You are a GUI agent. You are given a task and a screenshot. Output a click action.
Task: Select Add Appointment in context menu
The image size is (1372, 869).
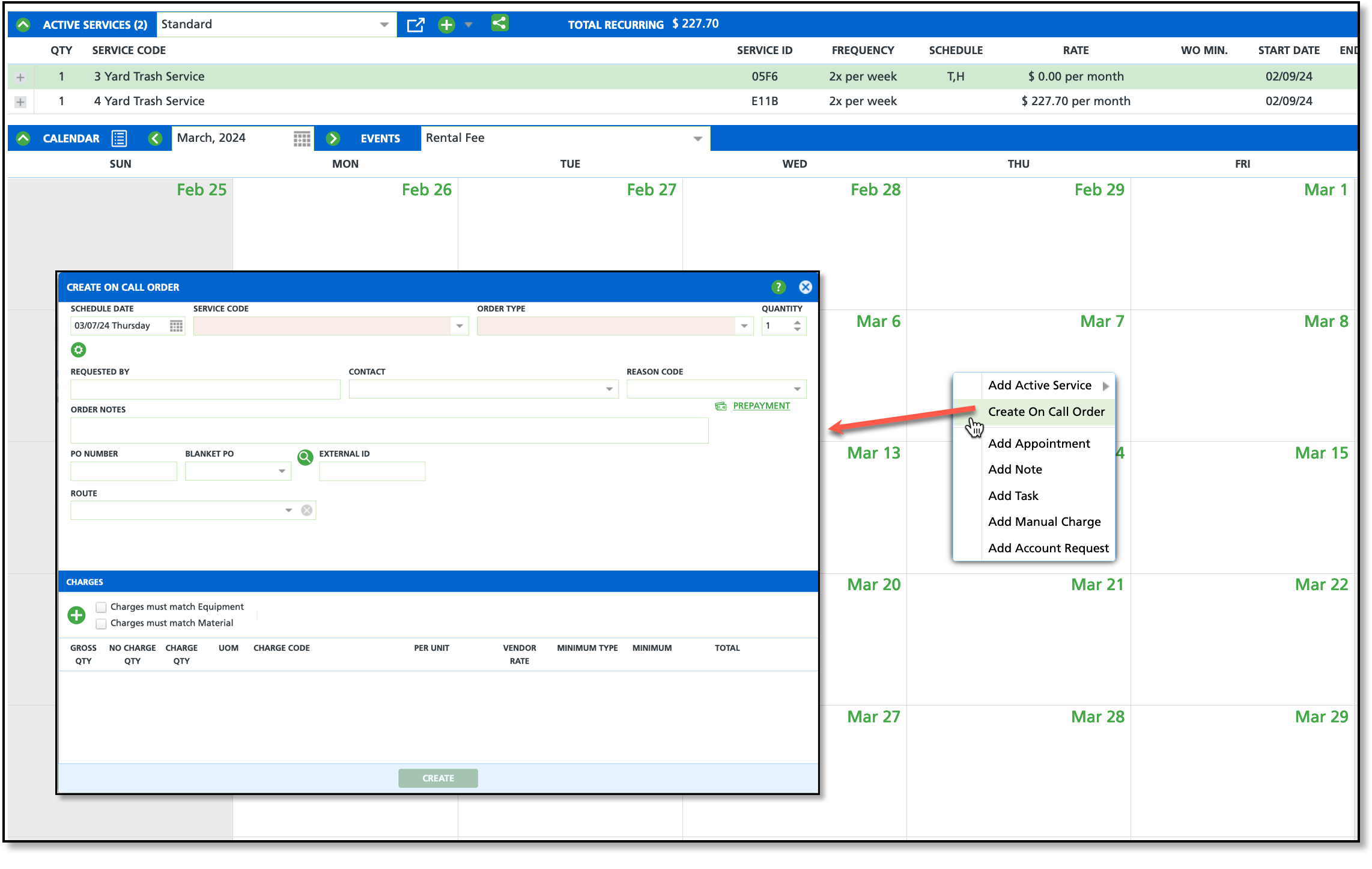tap(1039, 444)
